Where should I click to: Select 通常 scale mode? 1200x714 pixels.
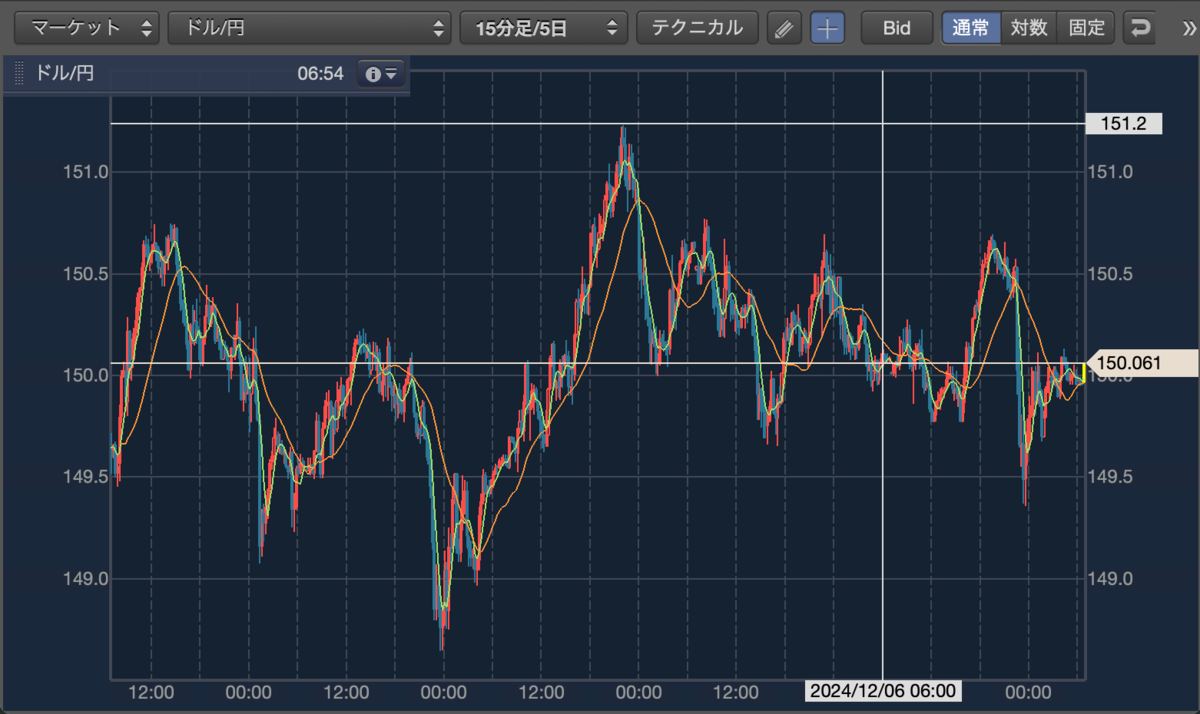(971, 28)
